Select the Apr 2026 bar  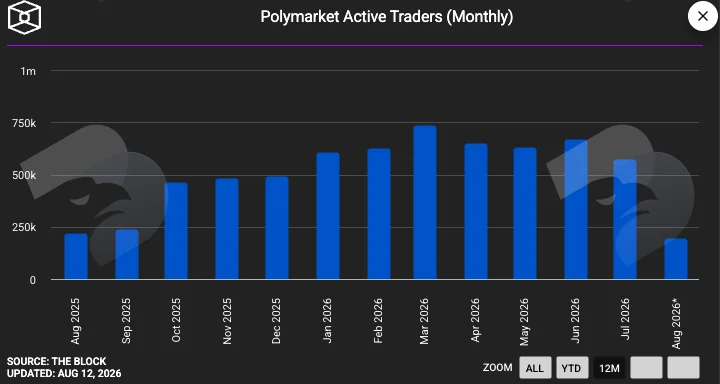[476, 212]
